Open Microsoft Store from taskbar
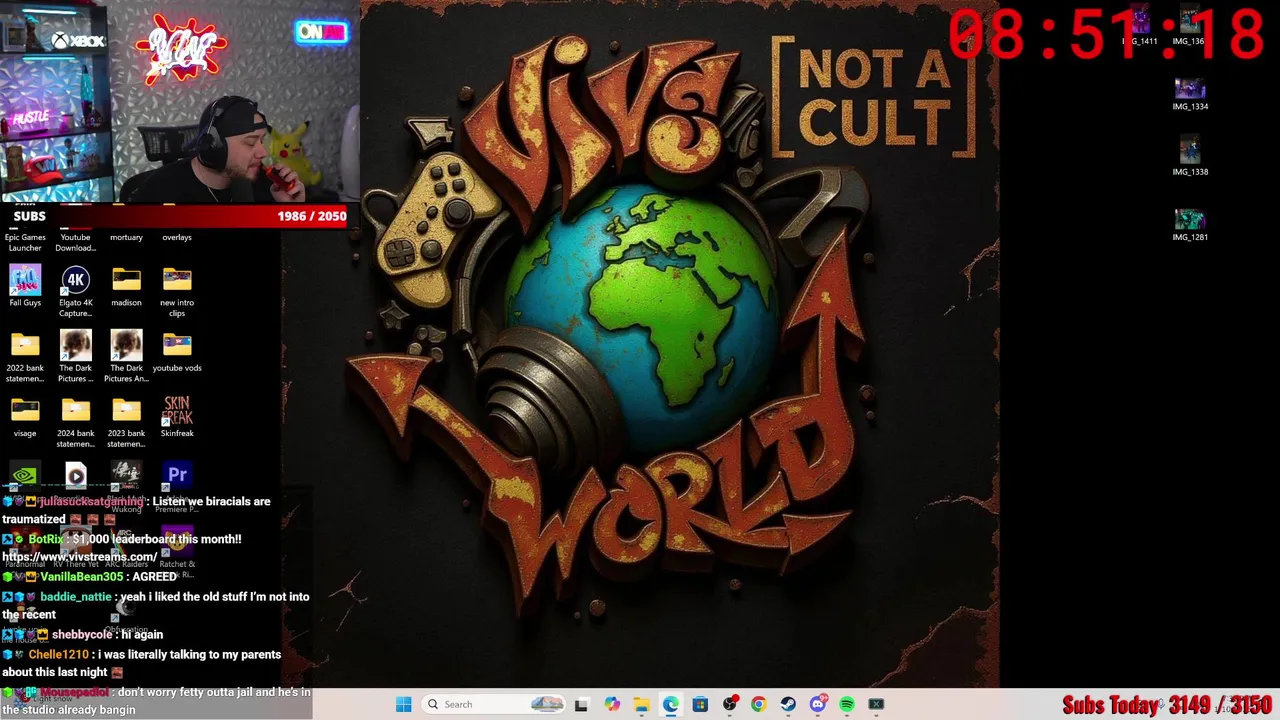1280x720 pixels. pyautogui.click(x=700, y=704)
